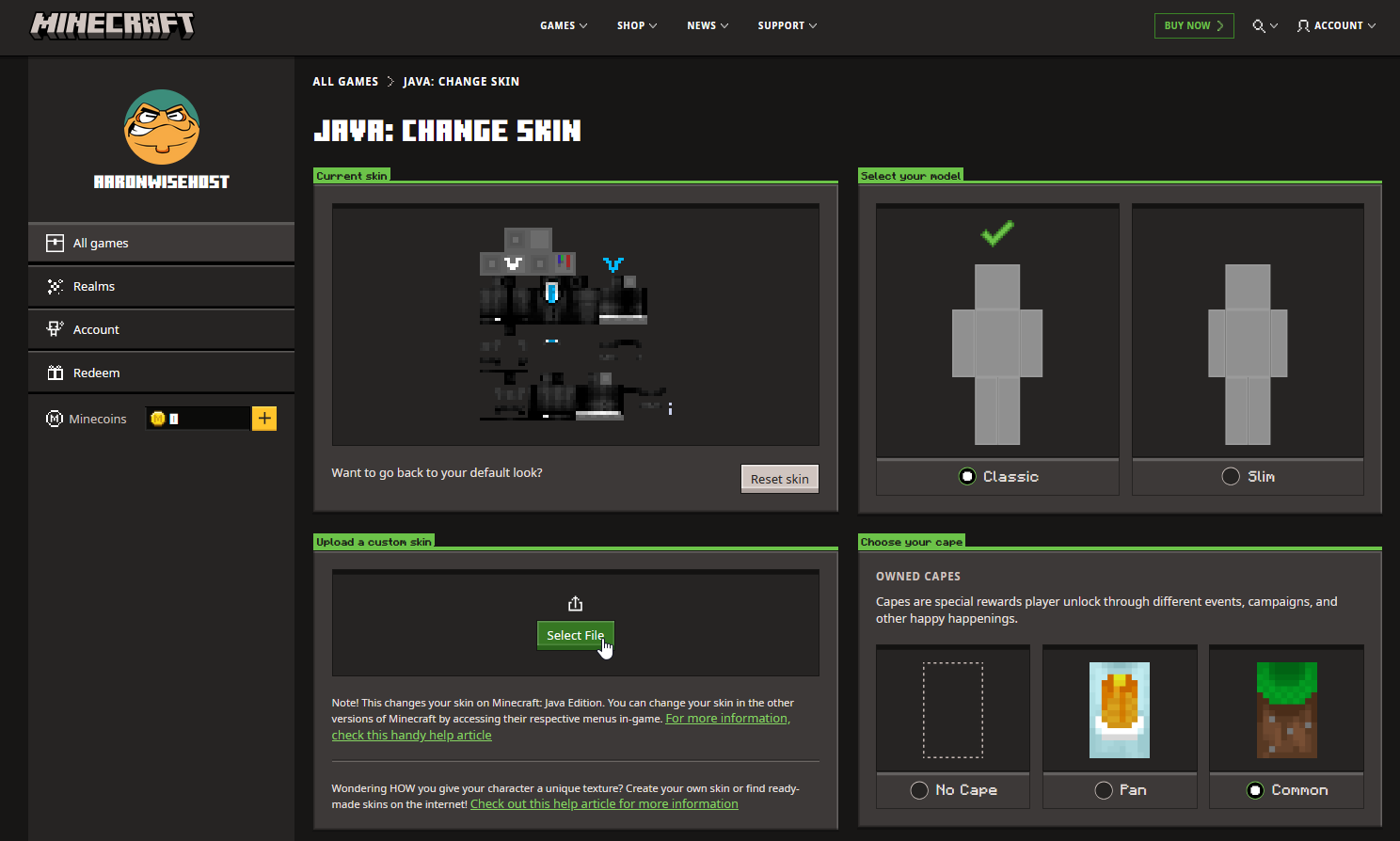This screenshot has height=841, width=1400.
Task: Click the Minecoins label
Action: pos(98,419)
